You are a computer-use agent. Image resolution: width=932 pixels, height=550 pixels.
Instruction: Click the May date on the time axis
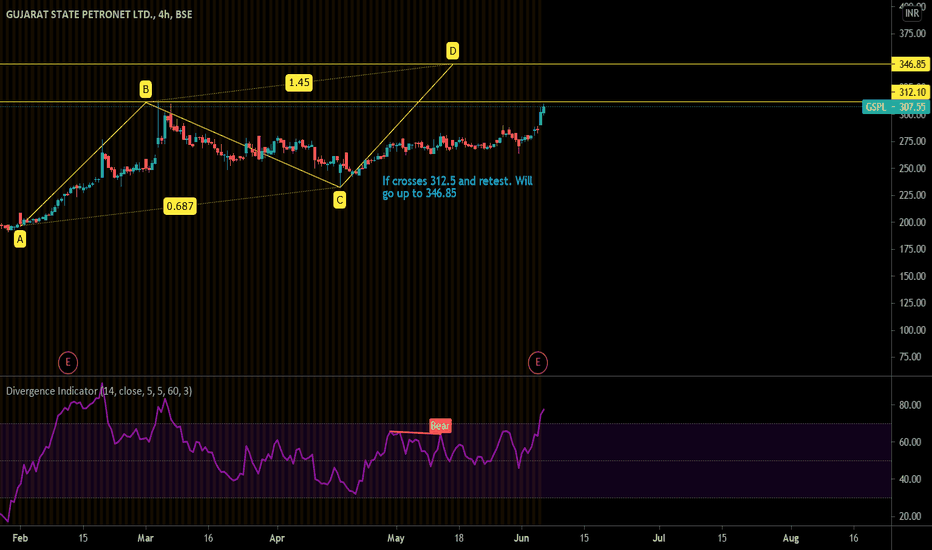[396, 538]
